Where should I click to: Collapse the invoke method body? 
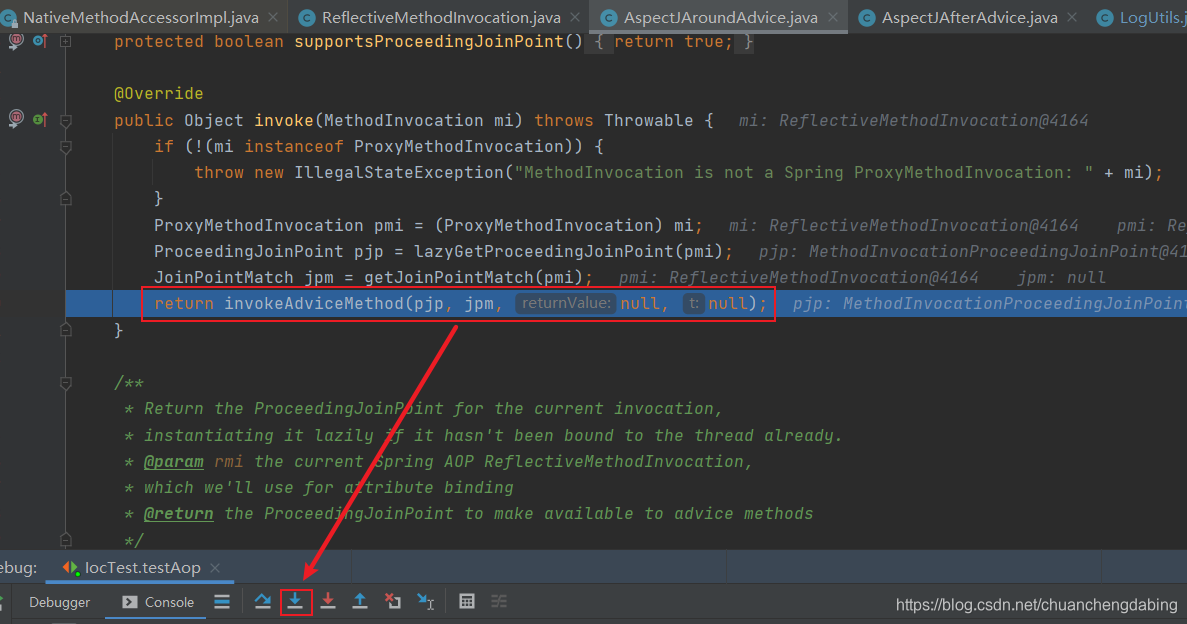click(66, 120)
